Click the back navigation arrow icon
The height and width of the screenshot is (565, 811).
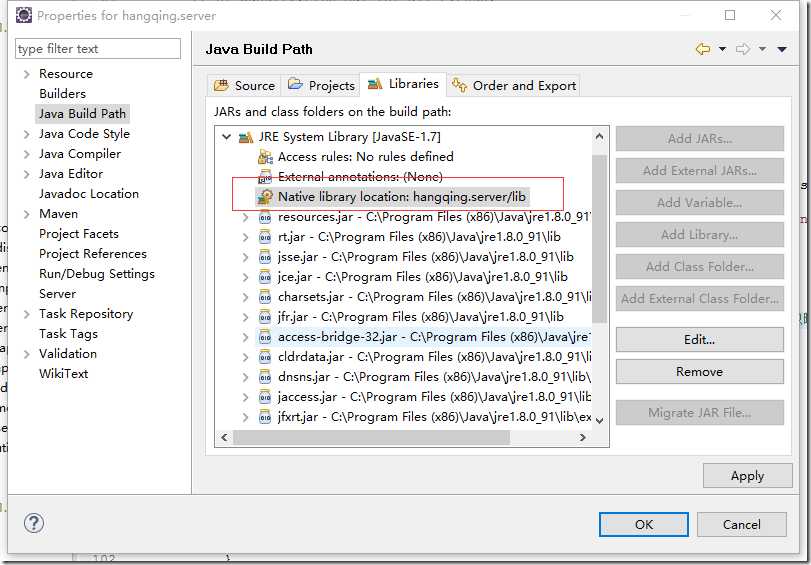702,49
